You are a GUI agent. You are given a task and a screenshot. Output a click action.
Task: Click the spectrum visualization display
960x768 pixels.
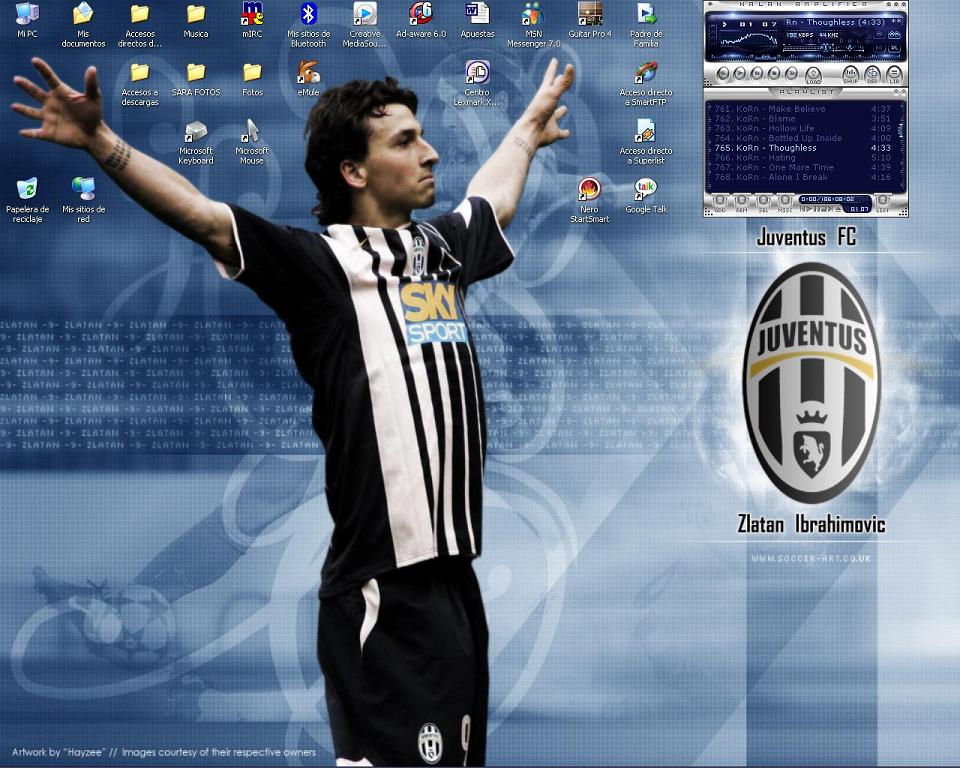[748, 40]
